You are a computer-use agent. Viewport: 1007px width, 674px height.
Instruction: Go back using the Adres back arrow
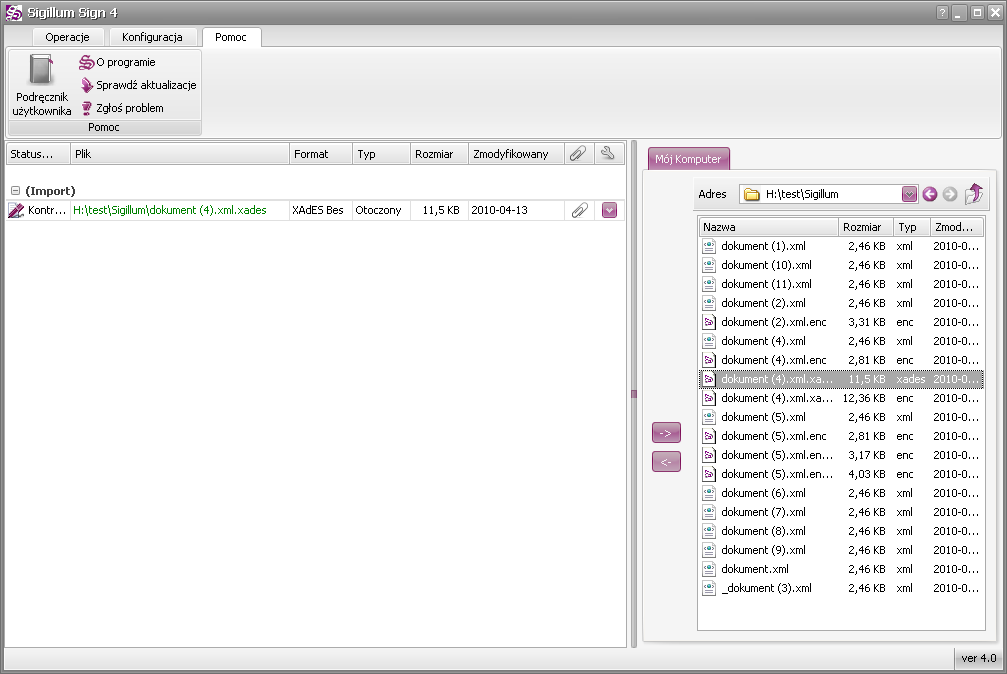point(929,194)
